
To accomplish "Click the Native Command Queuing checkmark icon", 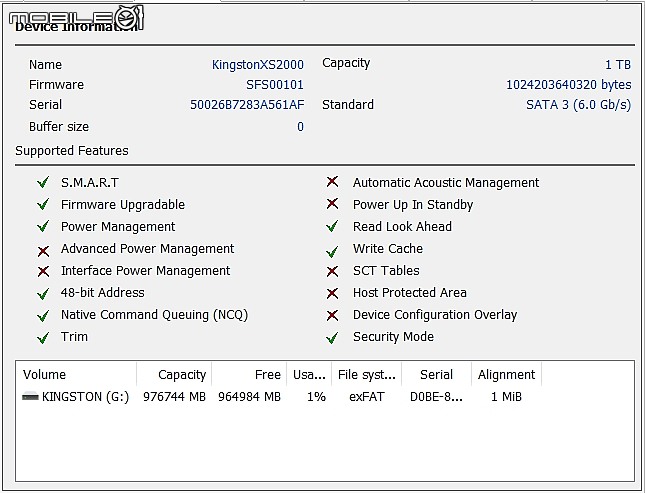I will pyautogui.click(x=43, y=316).
